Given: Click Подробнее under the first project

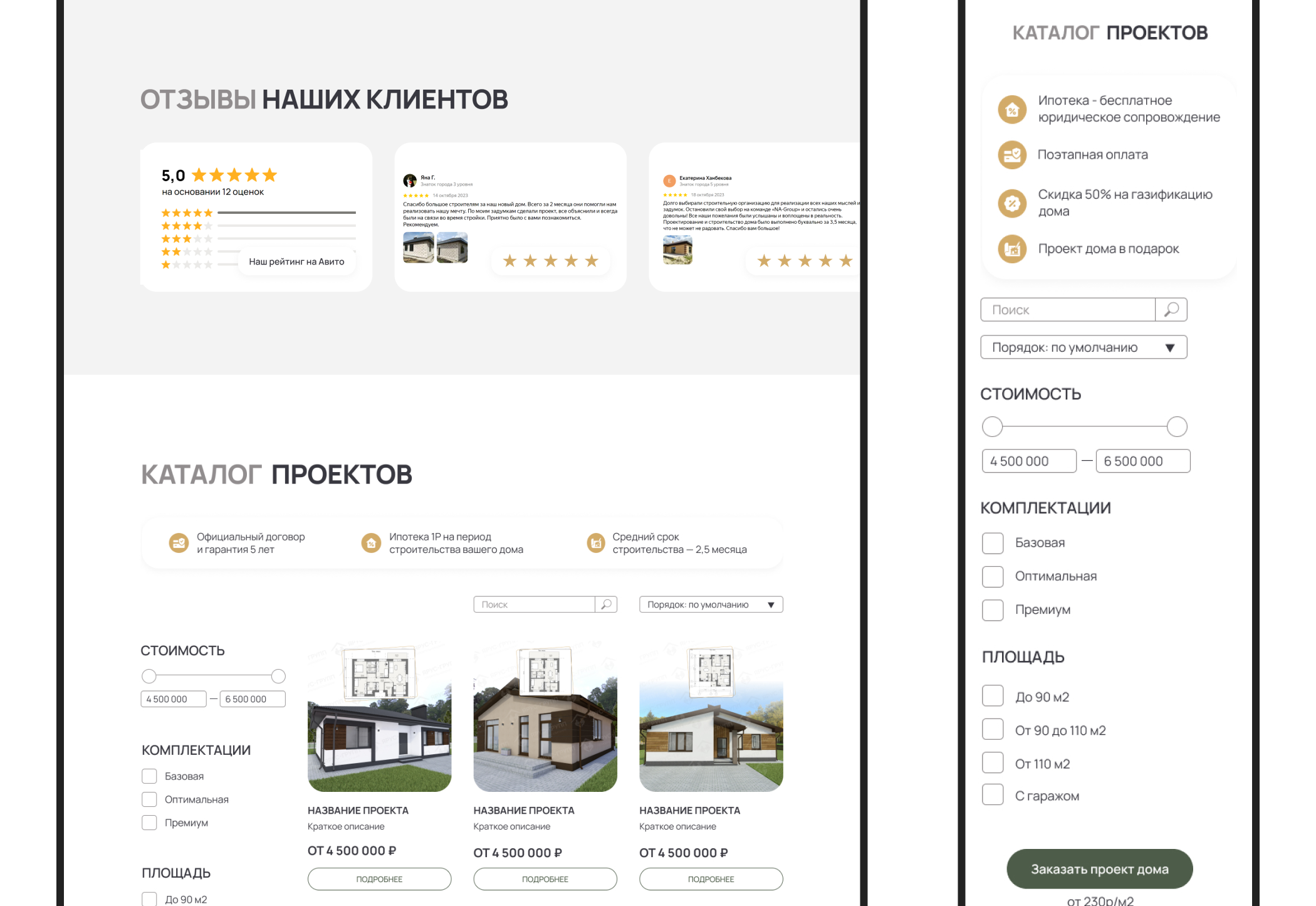Looking at the screenshot, I should pyautogui.click(x=379, y=879).
